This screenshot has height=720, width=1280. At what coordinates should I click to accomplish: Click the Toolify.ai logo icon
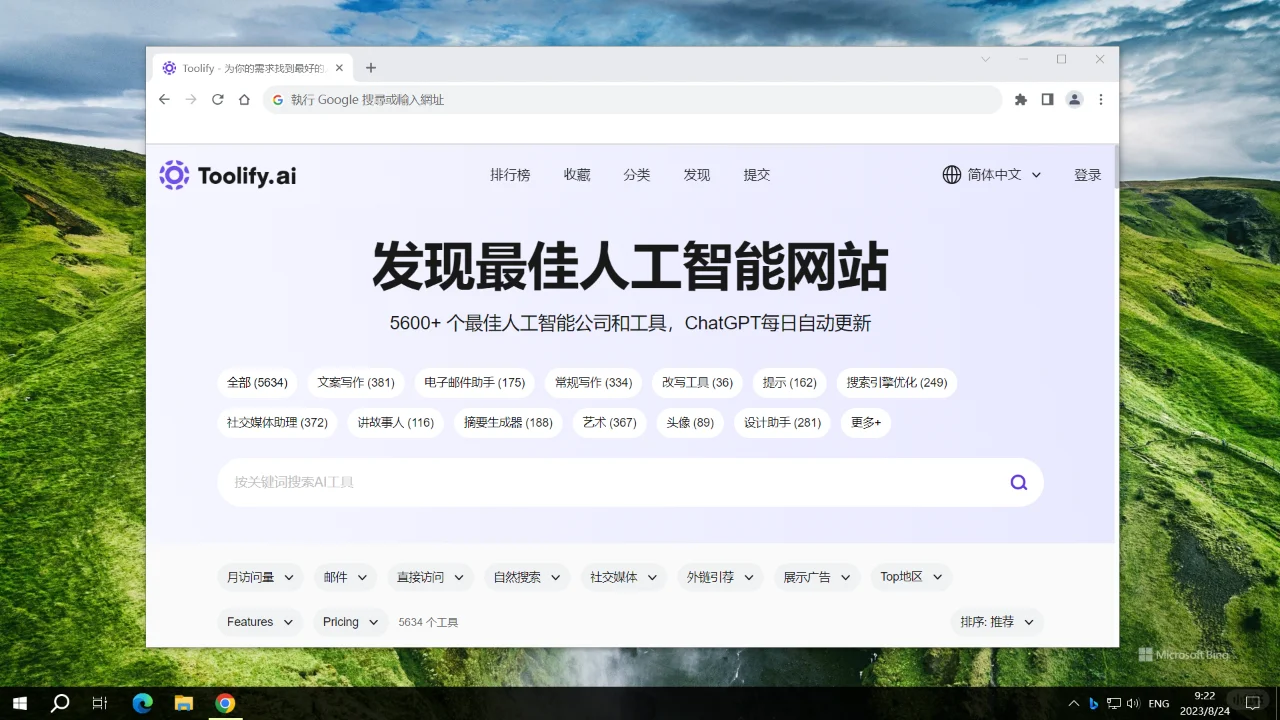174,175
